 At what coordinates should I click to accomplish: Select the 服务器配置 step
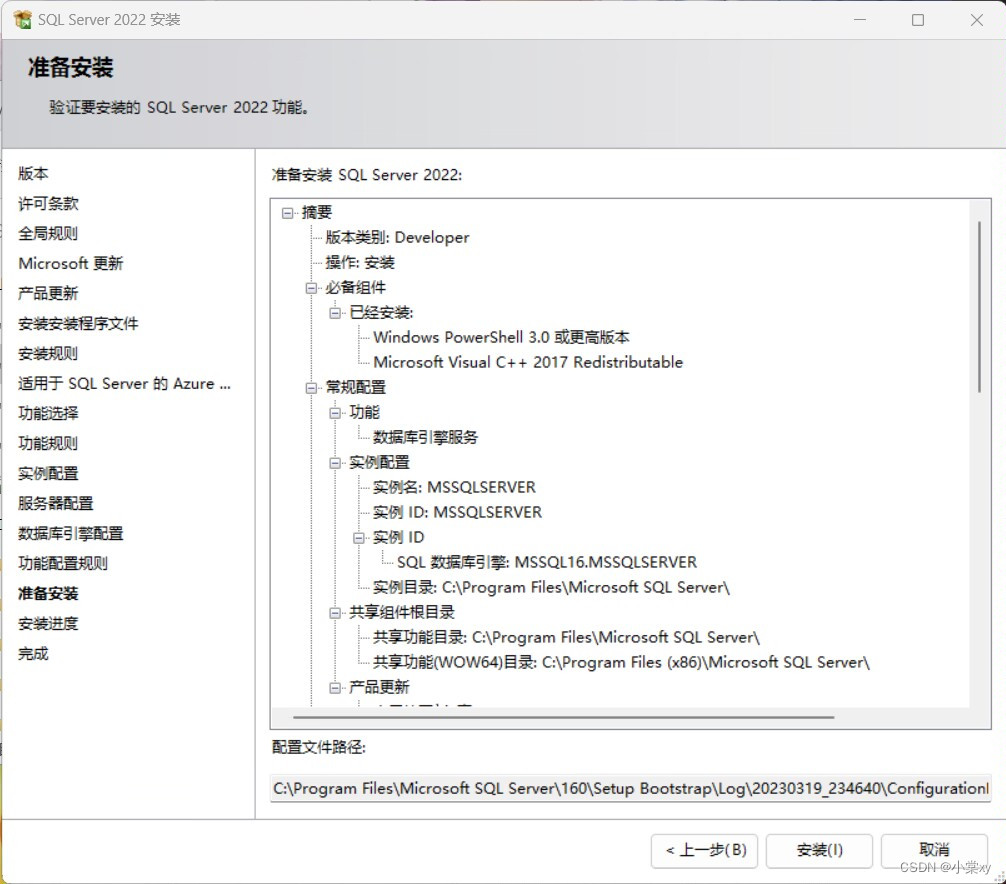click(56, 504)
